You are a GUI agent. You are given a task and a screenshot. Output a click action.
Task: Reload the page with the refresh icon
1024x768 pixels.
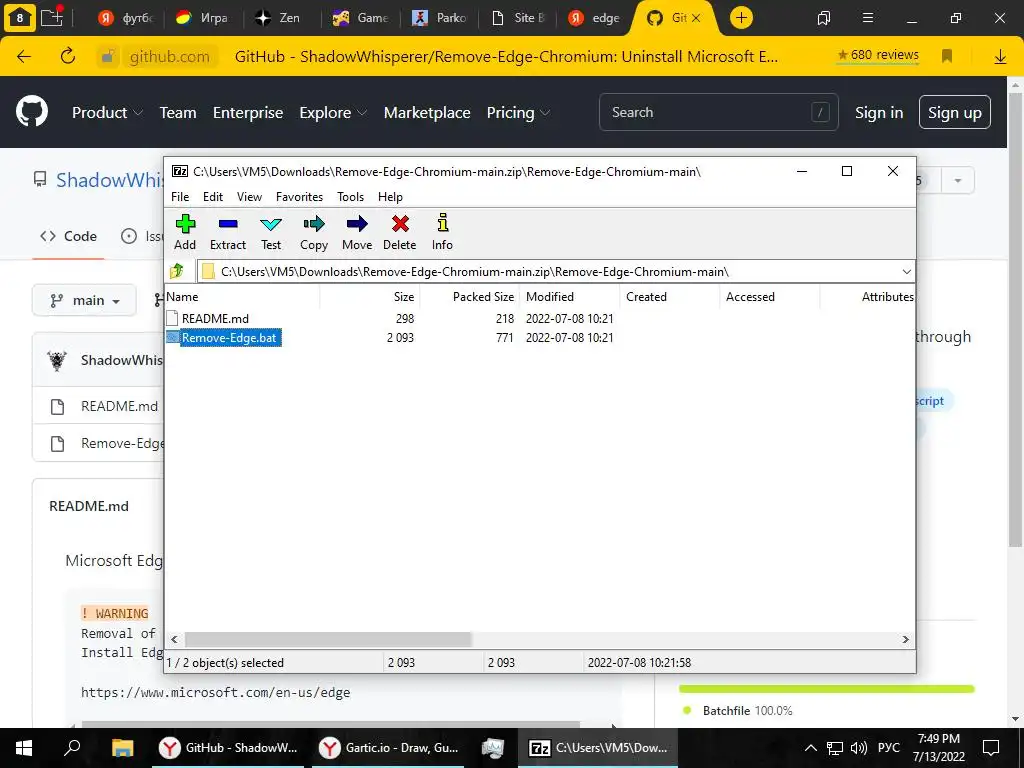68,56
